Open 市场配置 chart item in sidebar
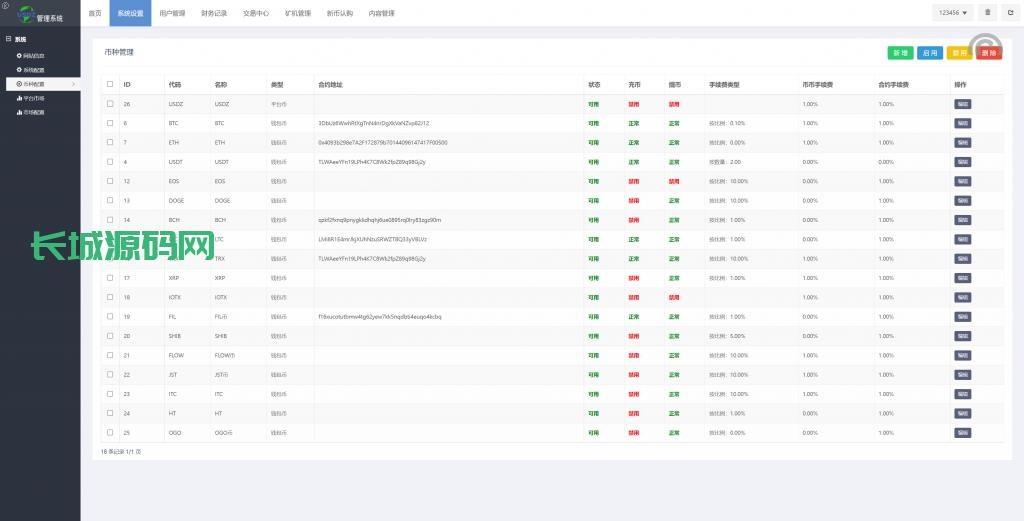Screen dimensions: 1024x521 (32, 112)
